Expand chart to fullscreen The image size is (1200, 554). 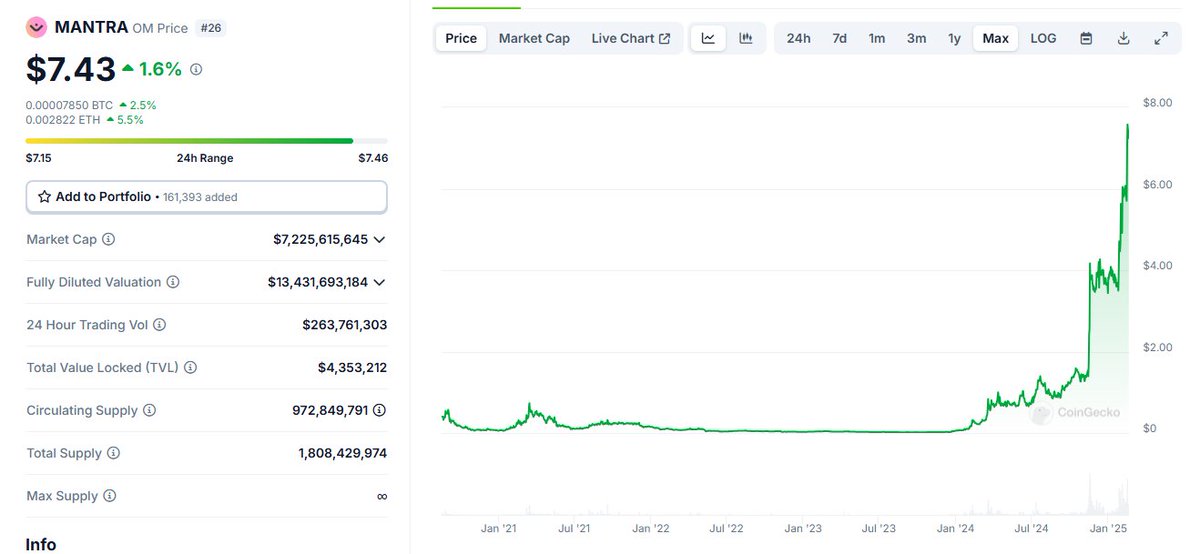(1161, 38)
